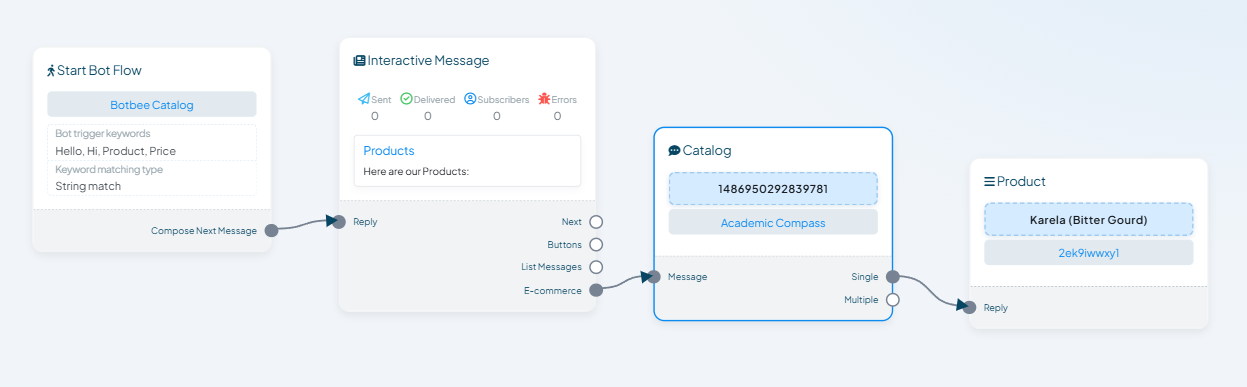Select the Compose Next Message output port
The width and height of the screenshot is (1247, 387).
[271, 231]
